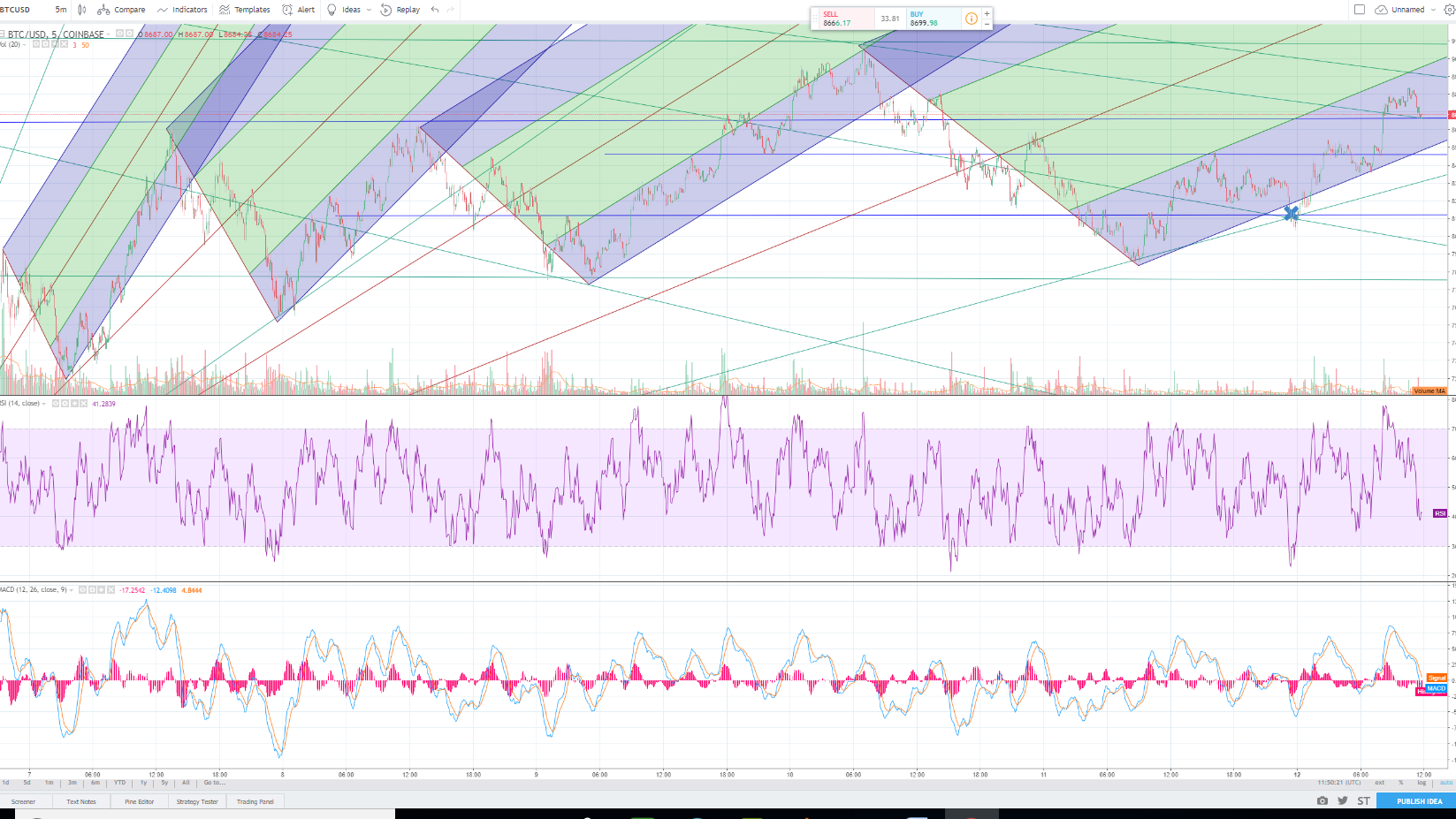Click the order info icon in trading panel
Image resolution: width=1456 pixels, height=819 pixels.
coord(972,19)
